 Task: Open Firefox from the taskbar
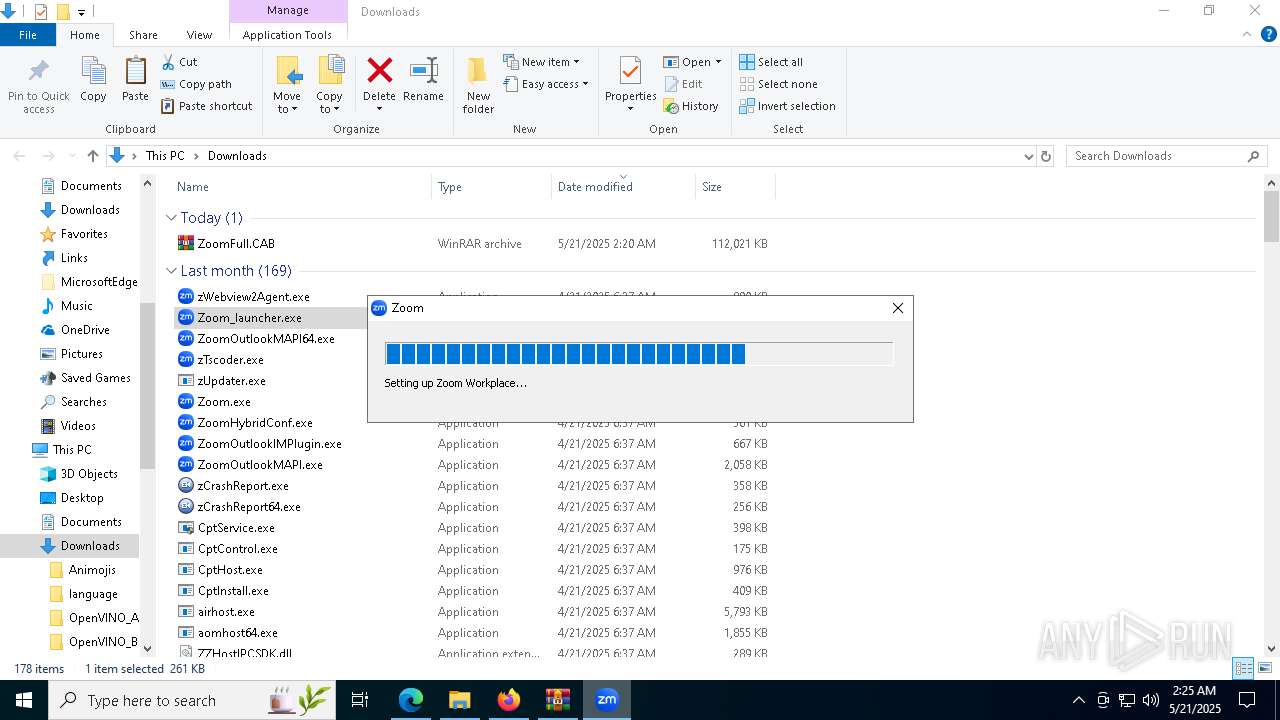pyautogui.click(x=509, y=700)
